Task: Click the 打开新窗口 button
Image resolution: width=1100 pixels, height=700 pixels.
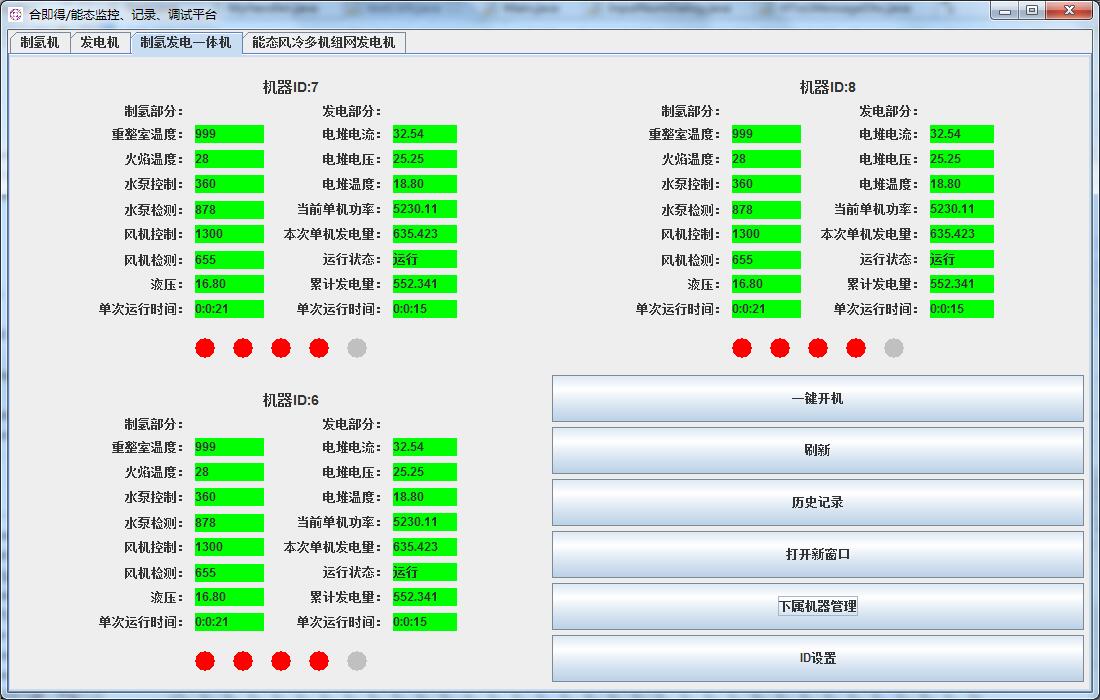Action: point(817,555)
